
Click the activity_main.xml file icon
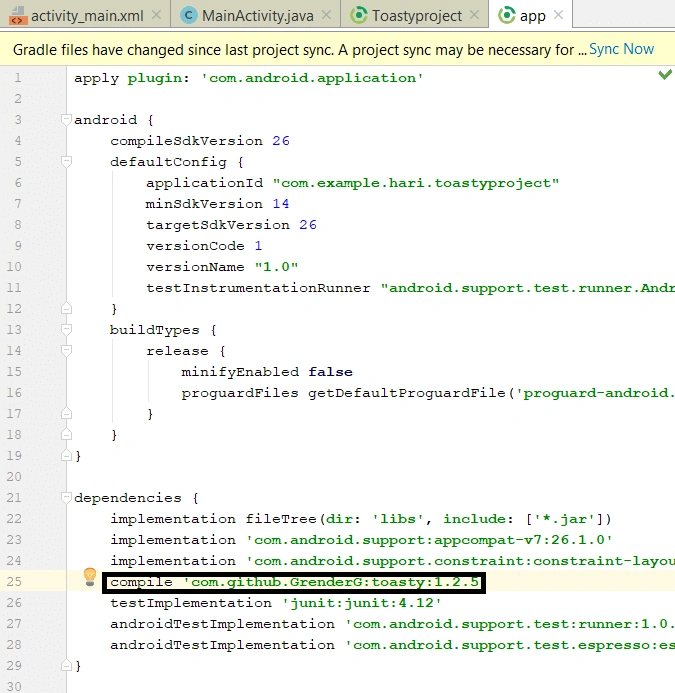(x=17, y=16)
